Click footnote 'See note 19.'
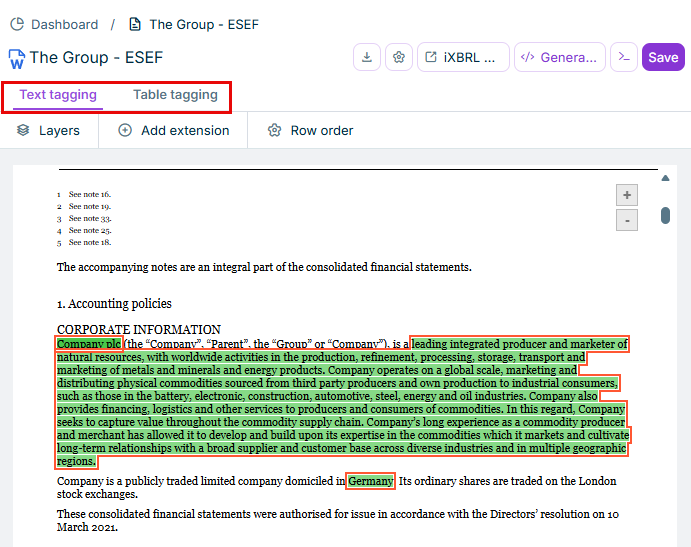 coord(90,206)
